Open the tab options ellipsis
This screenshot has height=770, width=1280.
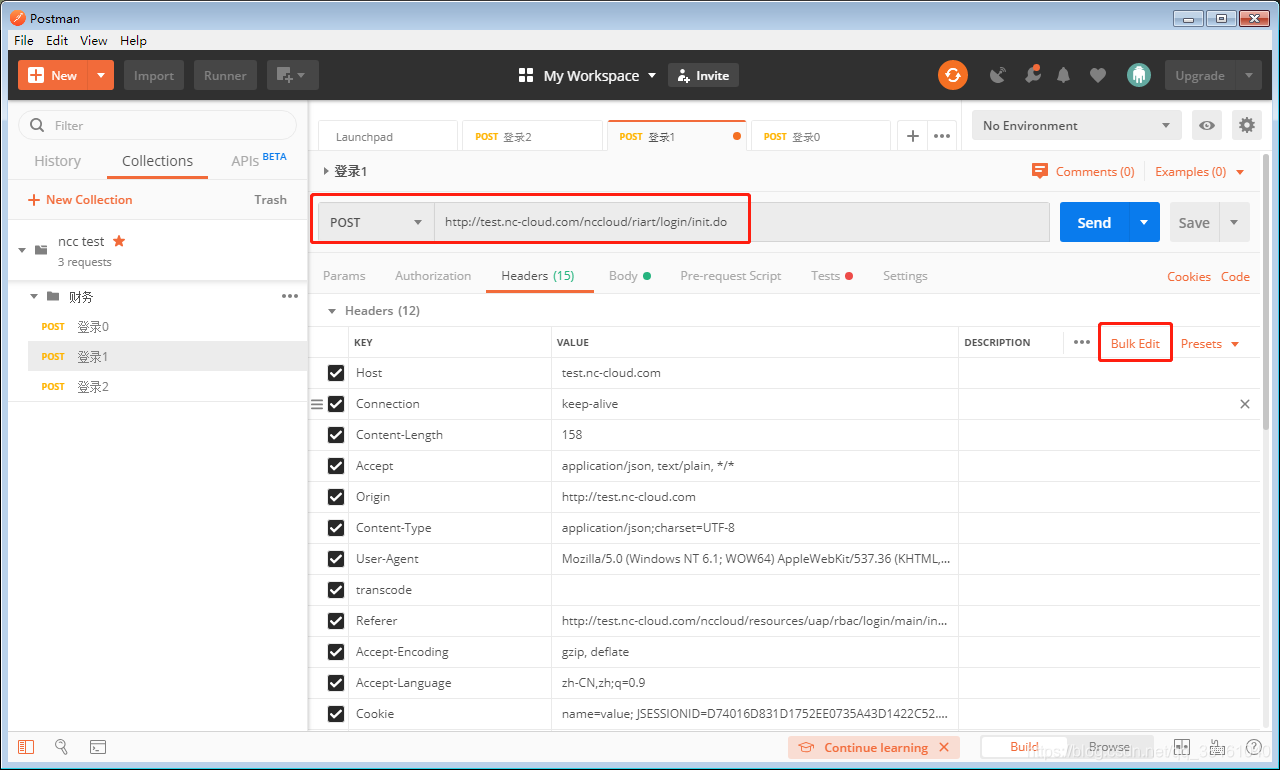[942, 136]
